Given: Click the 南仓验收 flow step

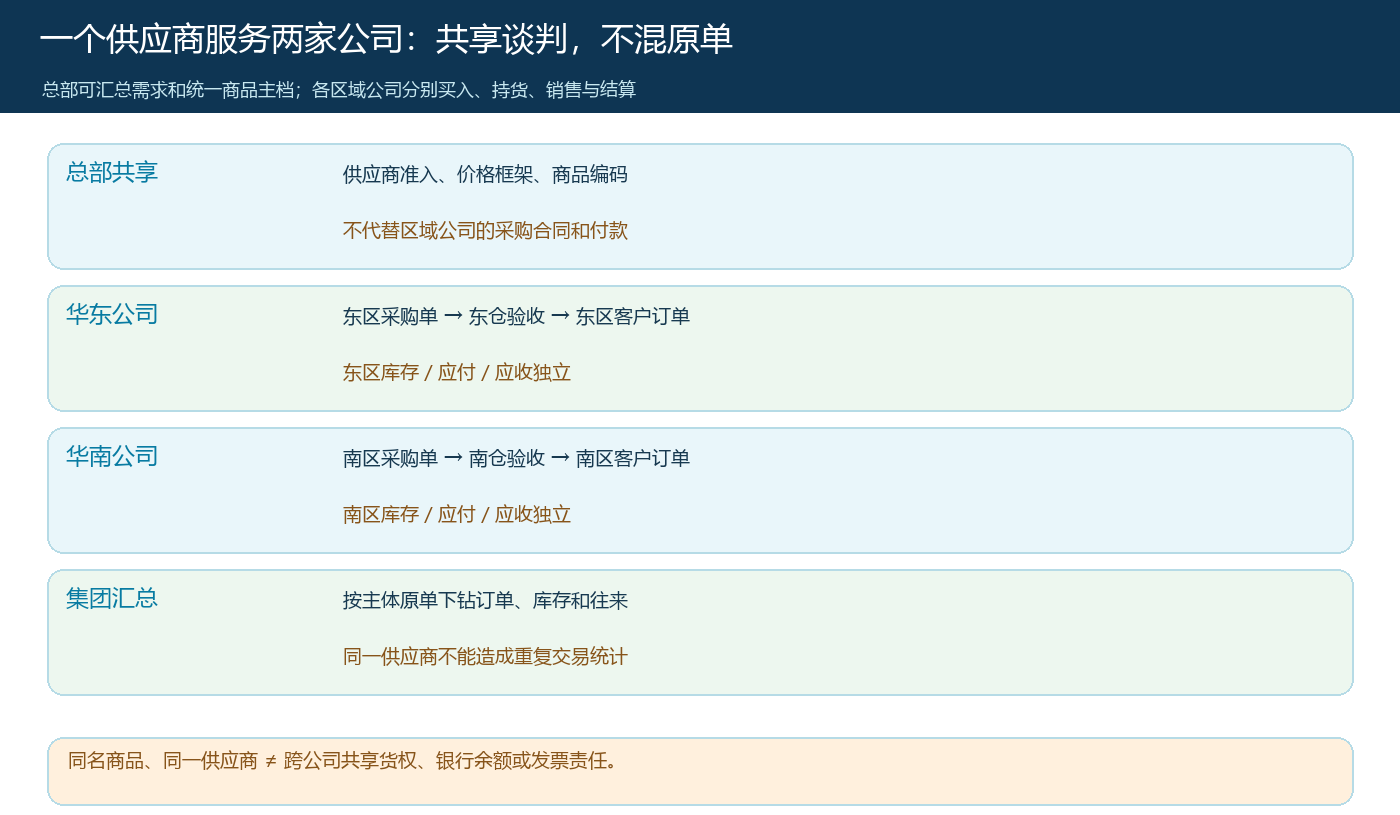Looking at the screenshot, I should point(507,458).
